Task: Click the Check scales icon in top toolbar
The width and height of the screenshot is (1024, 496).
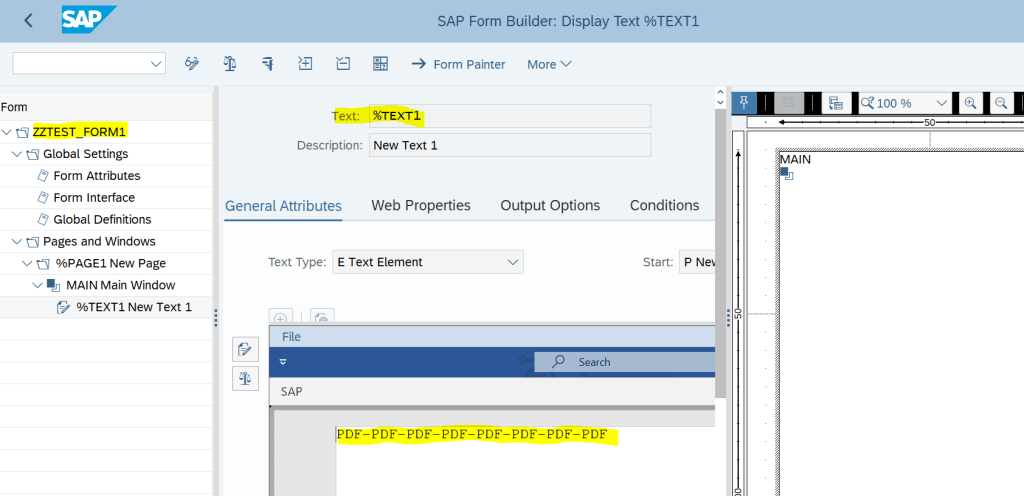Action: (x=230, y=64)
